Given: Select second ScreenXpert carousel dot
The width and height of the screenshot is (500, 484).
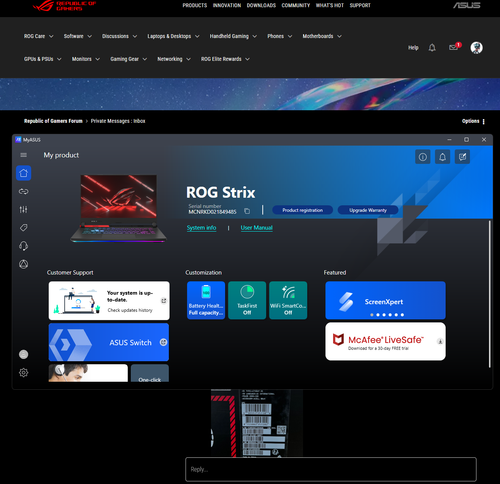Looking at the screenshot, I should pyautogui.click(x=378, y=315).
